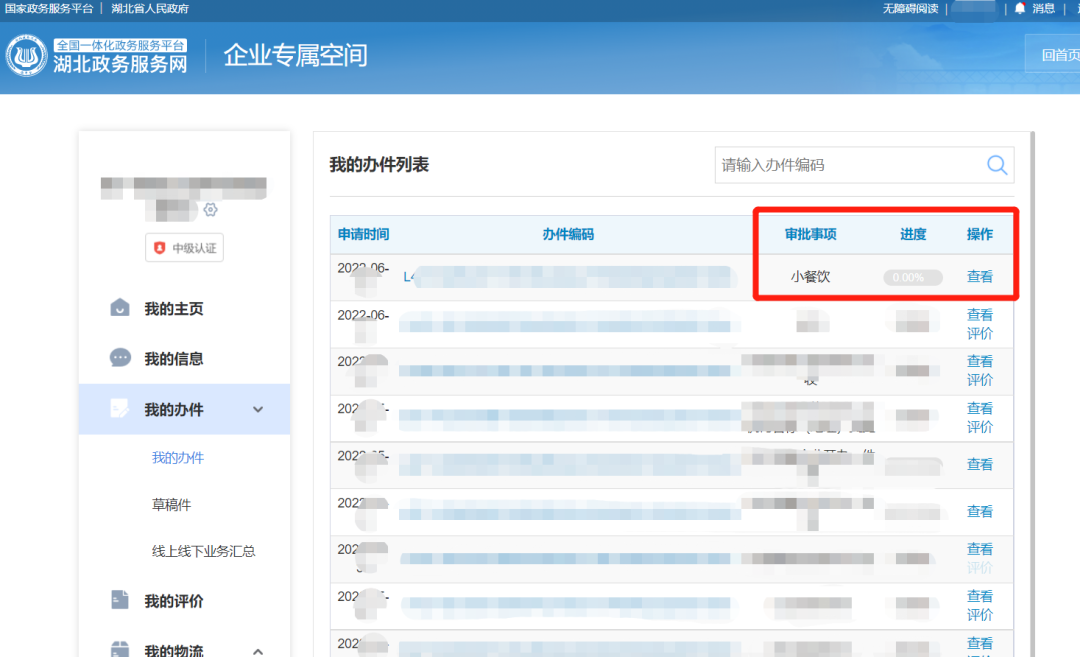The height and width of the screenshot is (657, 1080).
Task: Click the 0.00% progress bar for 小餐饮
Action: pos(912,277)
